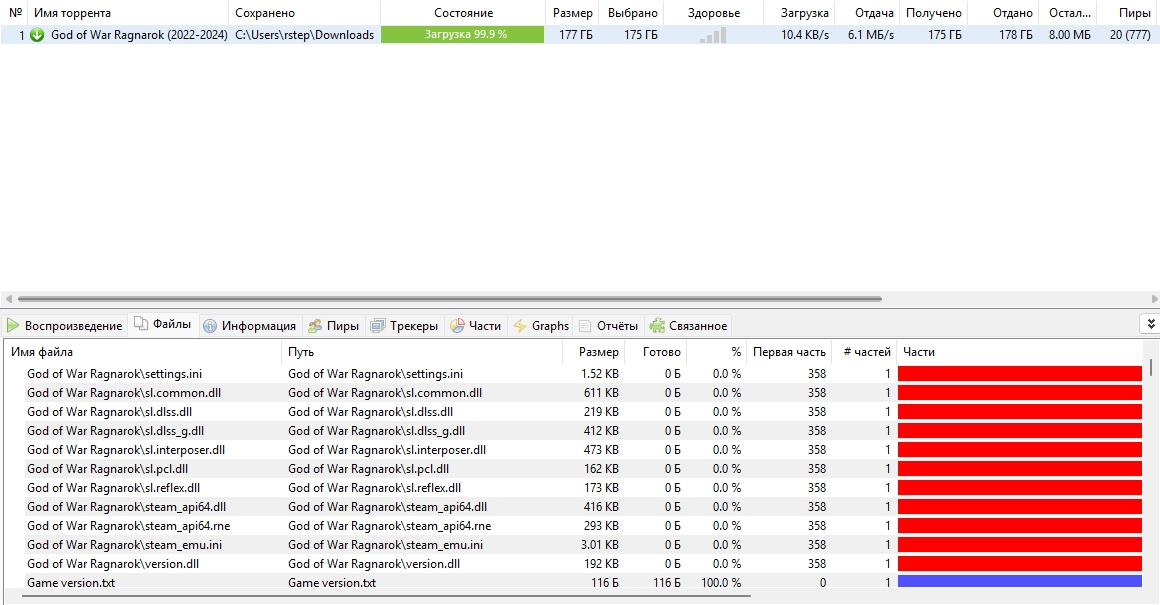
Task: Click the Playback tab play icon
Action: pos(13,326)
